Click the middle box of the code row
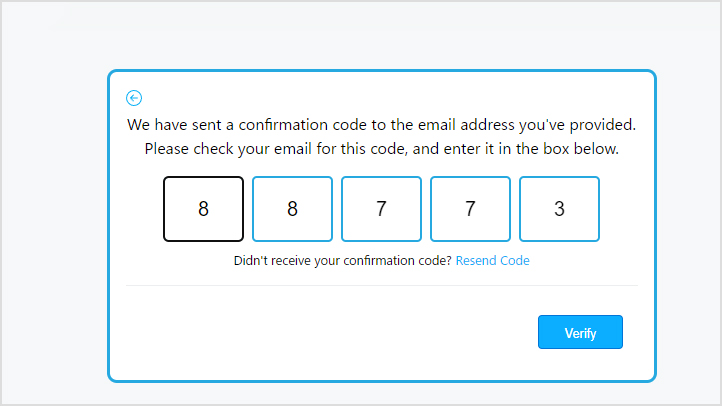This screenshot has height=406, width=722. tap(381, 209)
